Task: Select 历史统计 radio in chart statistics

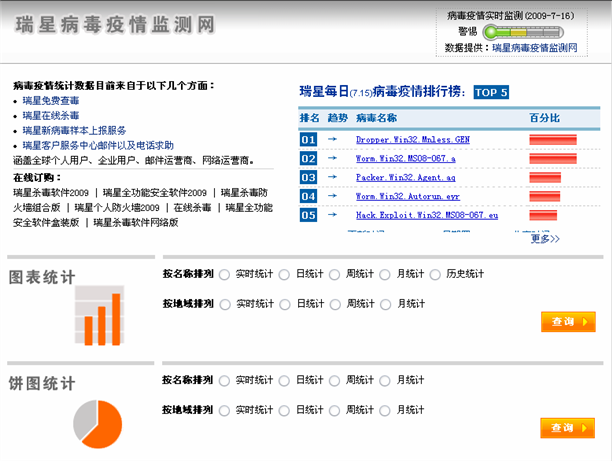Action: pos(435,274)
